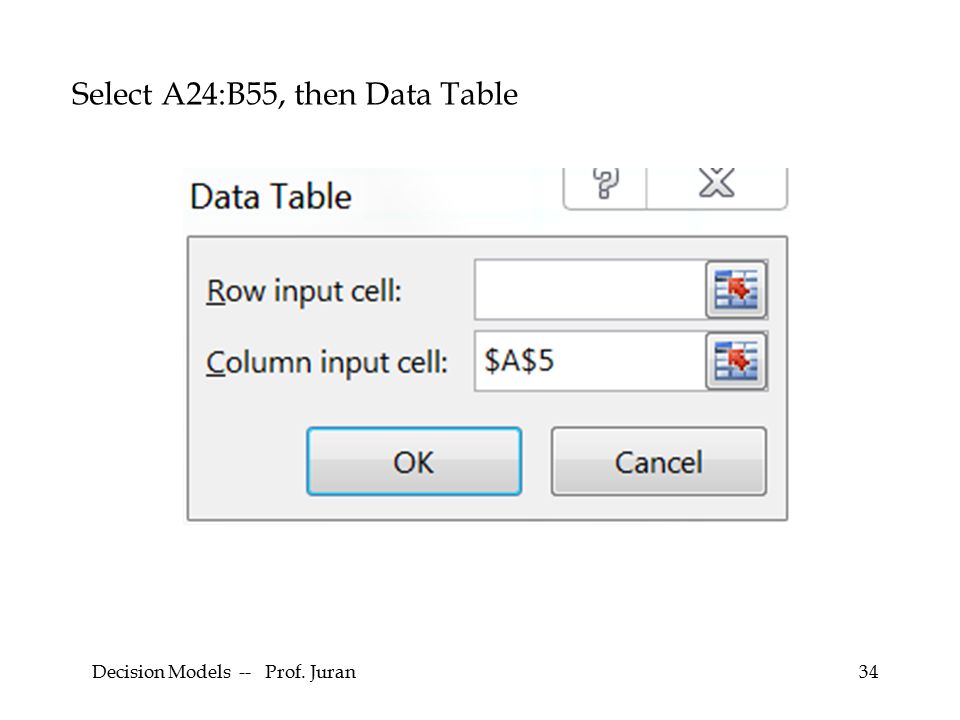960x720 pixels.
Task: Click the range selector icon for Row input cell
Action: tap(737, 290)
